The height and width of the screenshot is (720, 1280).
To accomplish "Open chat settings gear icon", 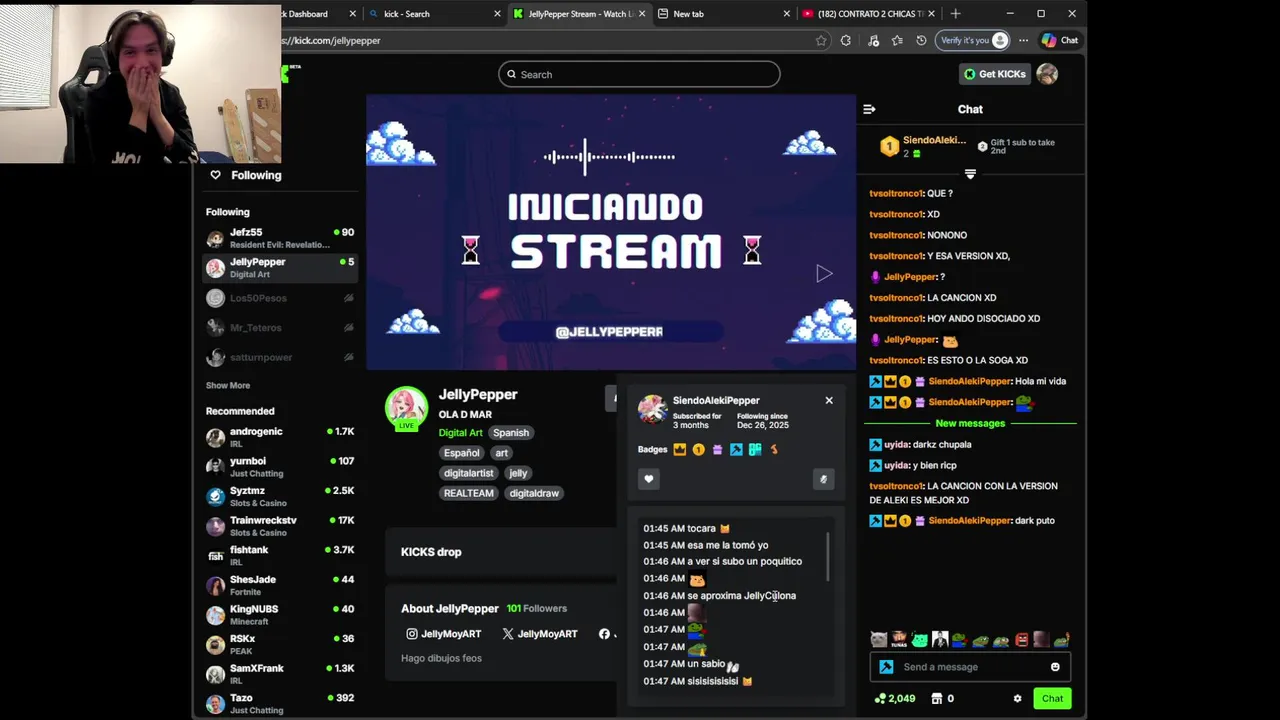I will pyautogui.click(x=1018, y=699).
